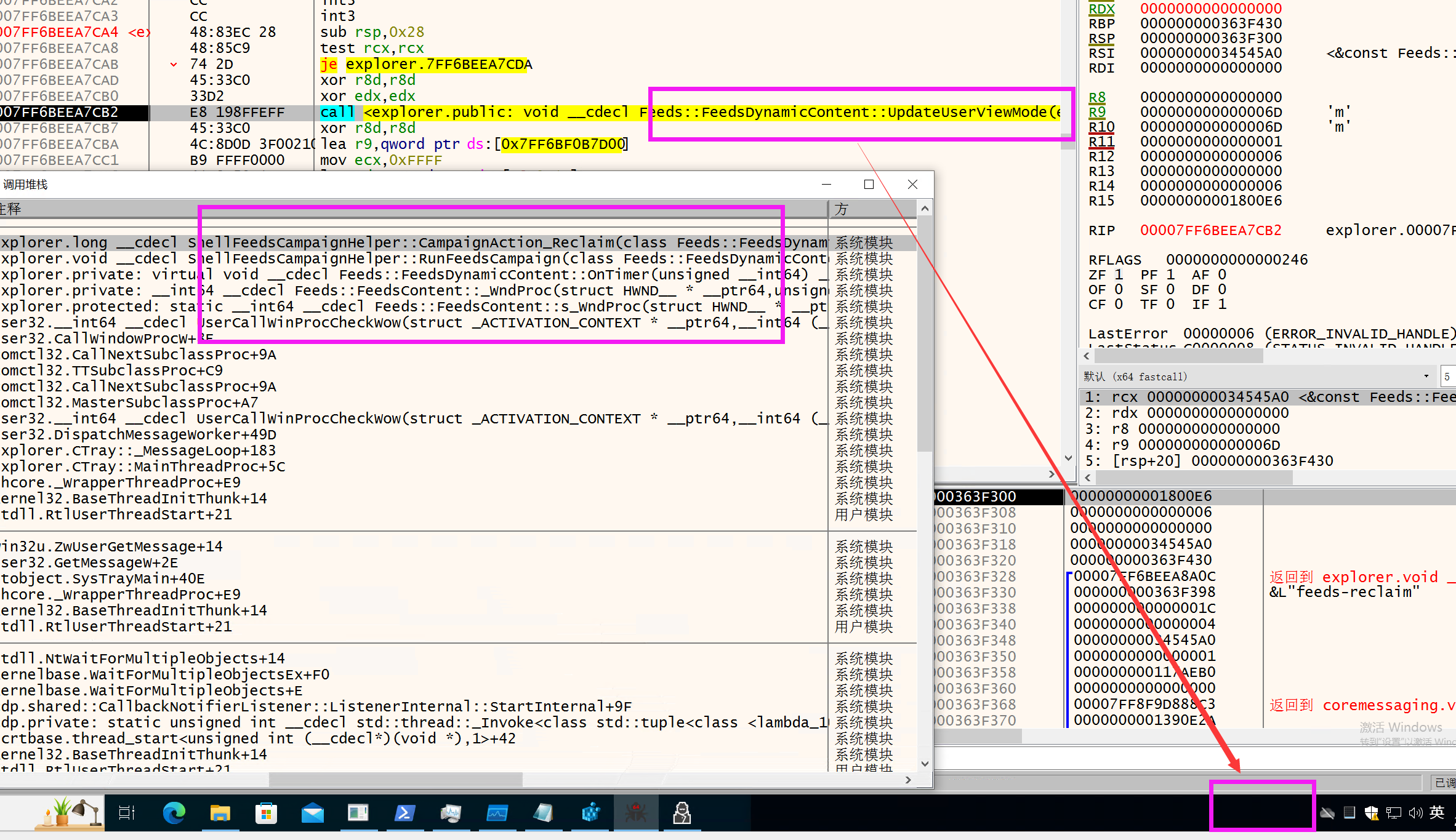Select argument row '1: rcx' in arguments pane
Viewport: 1456px width, 840px height.
click(x=1268, y=397)
